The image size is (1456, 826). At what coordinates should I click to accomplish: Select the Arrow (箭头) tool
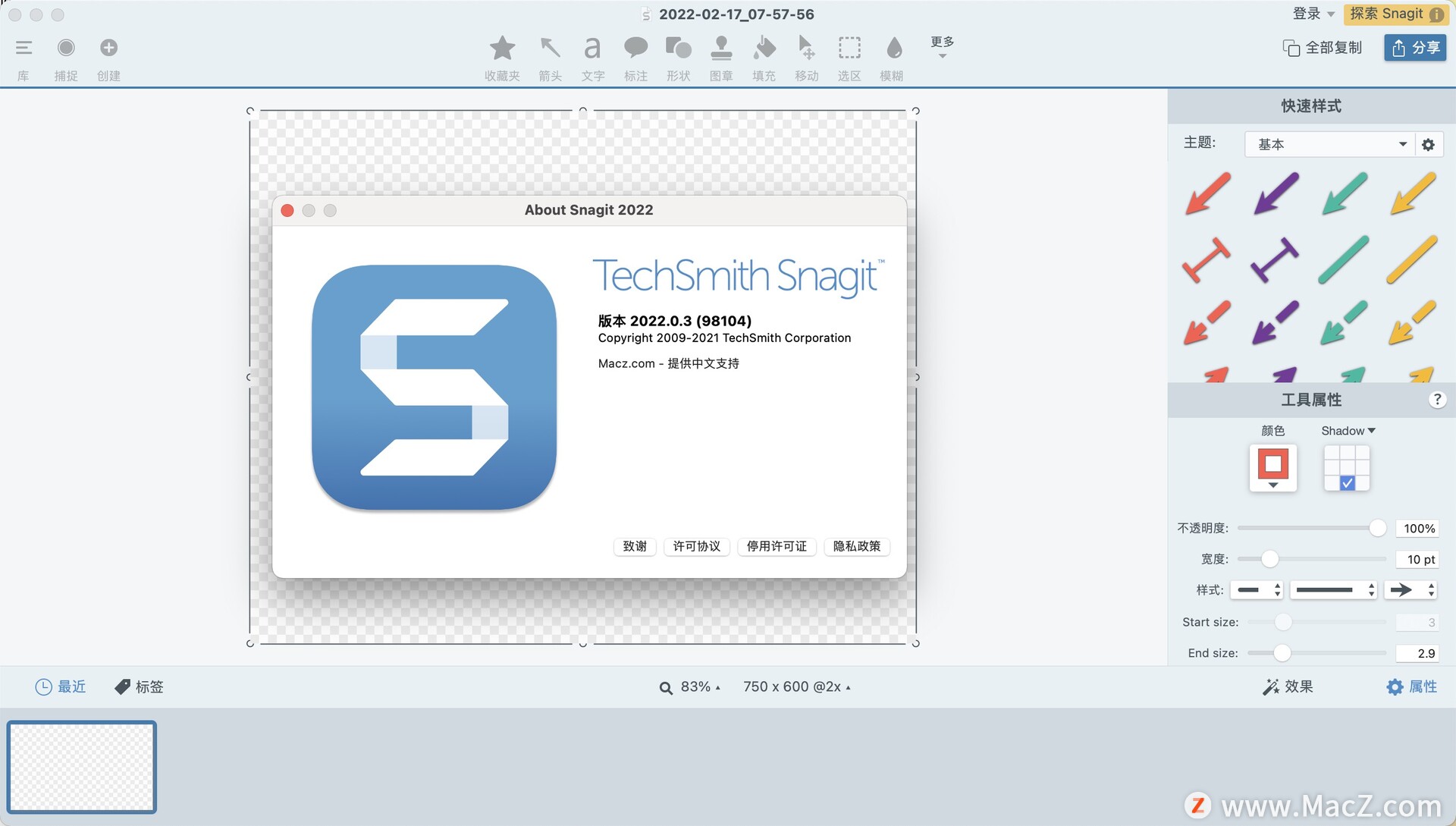550,49
